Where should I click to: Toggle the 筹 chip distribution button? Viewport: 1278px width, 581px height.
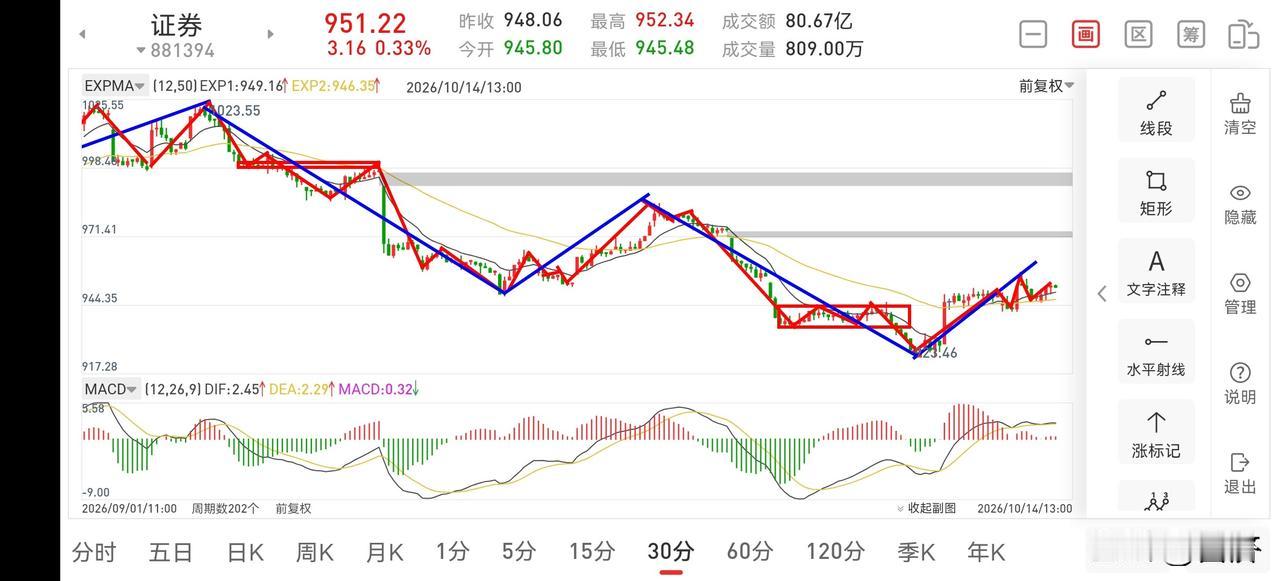coord(1191,34)
